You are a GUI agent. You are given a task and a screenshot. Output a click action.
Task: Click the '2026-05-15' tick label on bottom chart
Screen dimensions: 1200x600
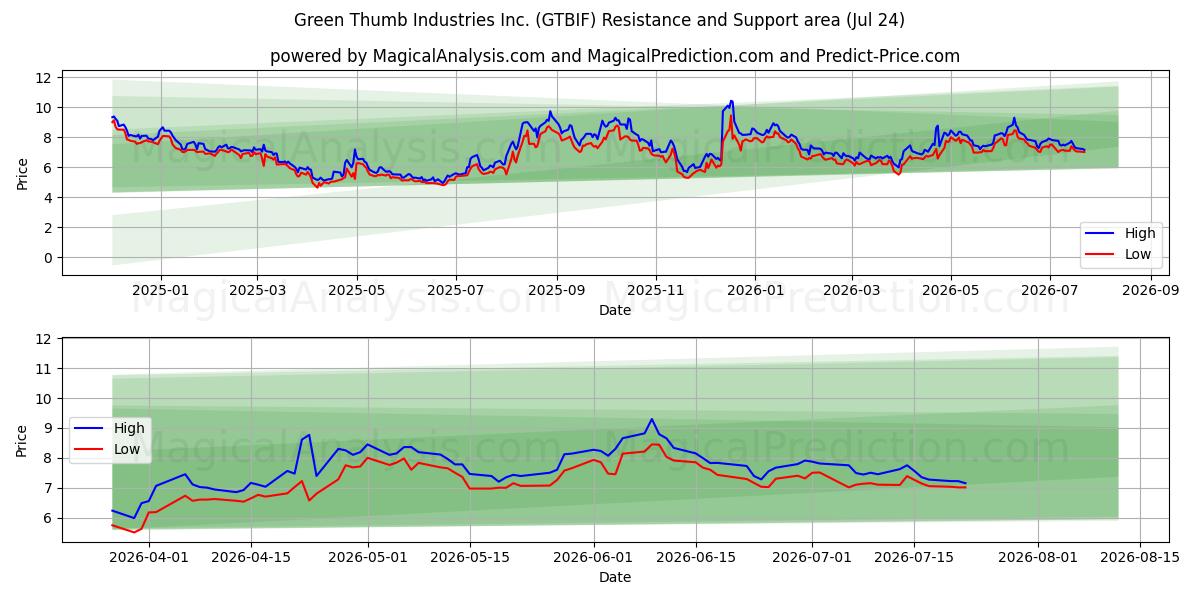470,556
